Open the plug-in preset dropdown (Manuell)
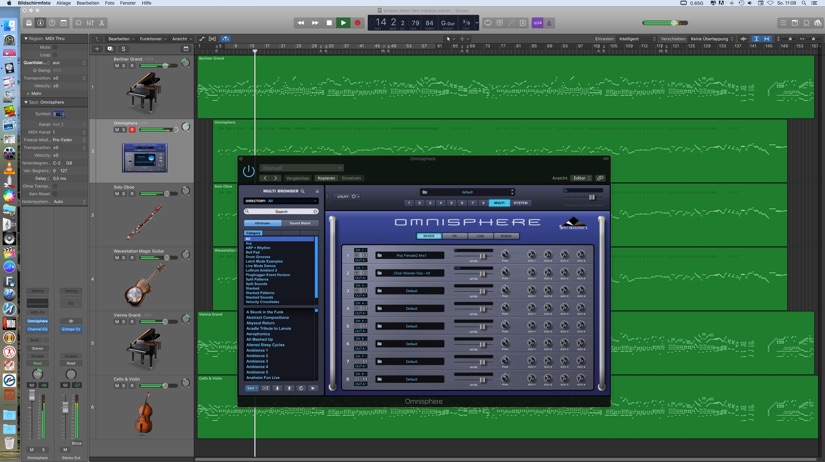This screenshot has width=825, height=462. coord(301,168)
